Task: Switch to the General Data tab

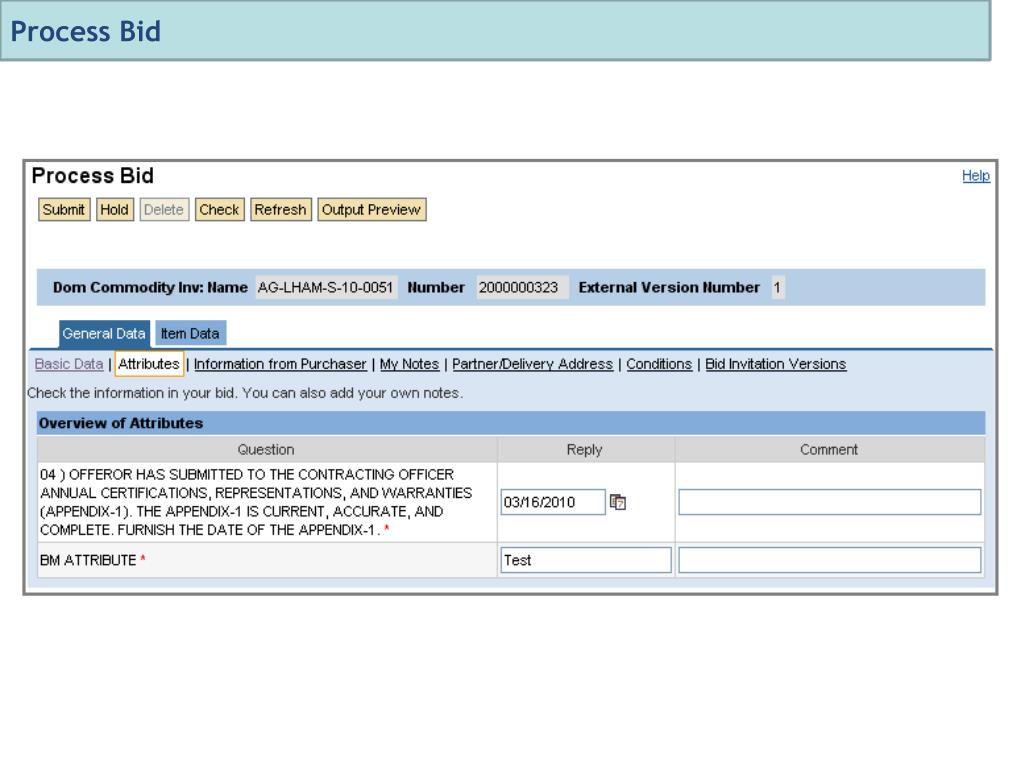Action: point(104,333)
